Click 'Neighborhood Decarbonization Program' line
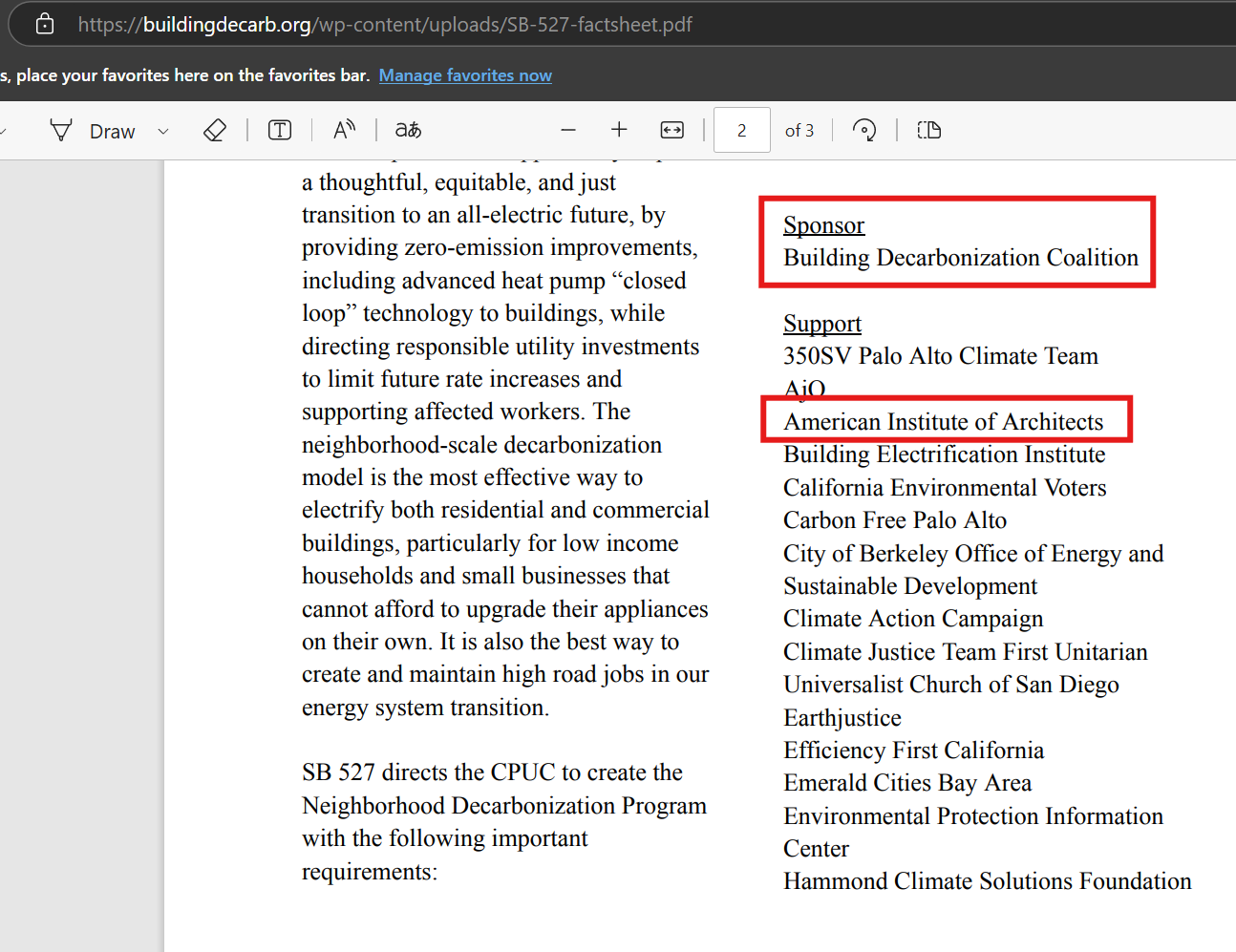This screenshot has height=952, width=1236. [504, 806]
